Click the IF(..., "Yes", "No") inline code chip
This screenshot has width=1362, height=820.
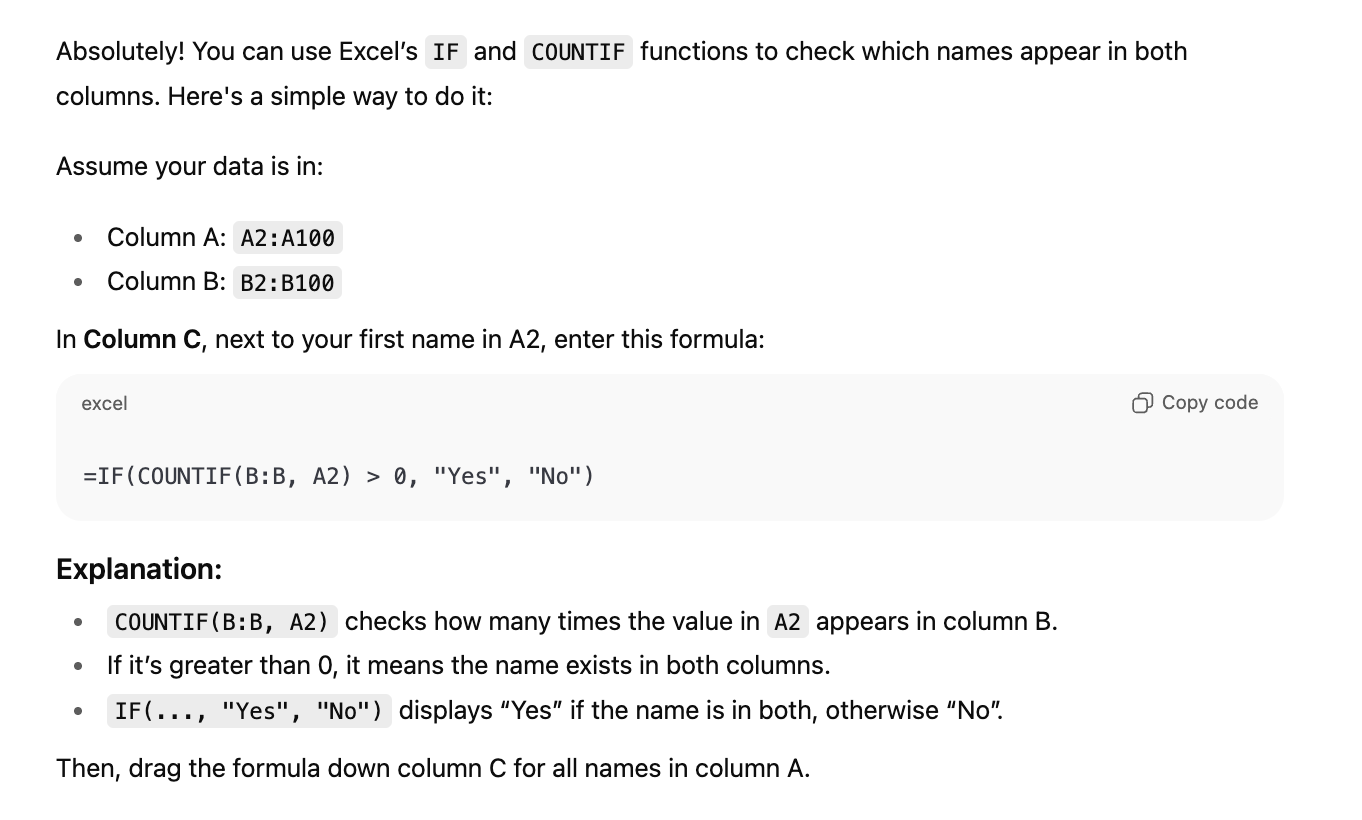249,711
